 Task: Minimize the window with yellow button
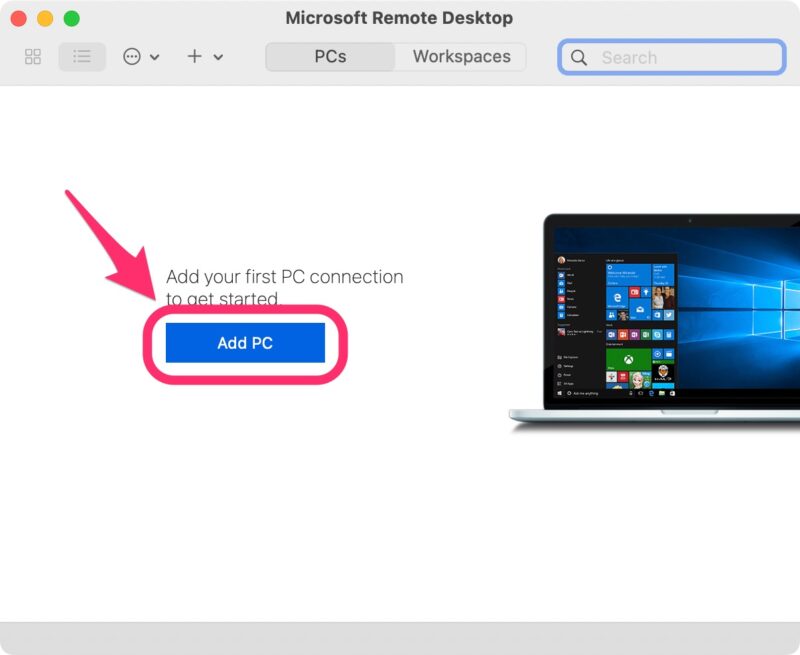(45, 18)
